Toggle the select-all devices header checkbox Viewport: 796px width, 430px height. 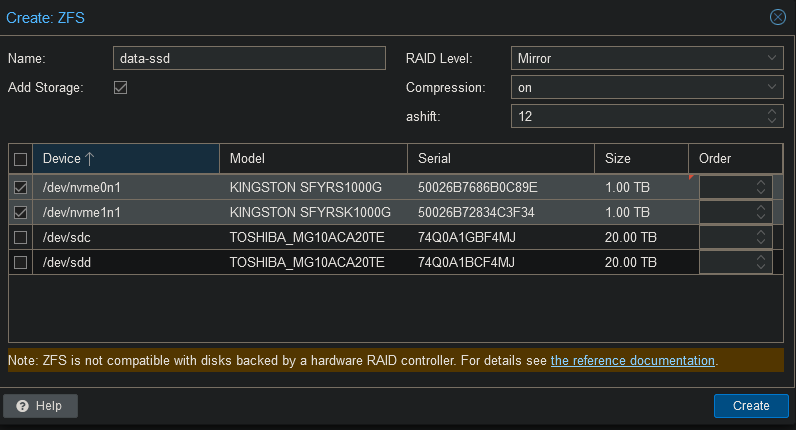point(21,159)
